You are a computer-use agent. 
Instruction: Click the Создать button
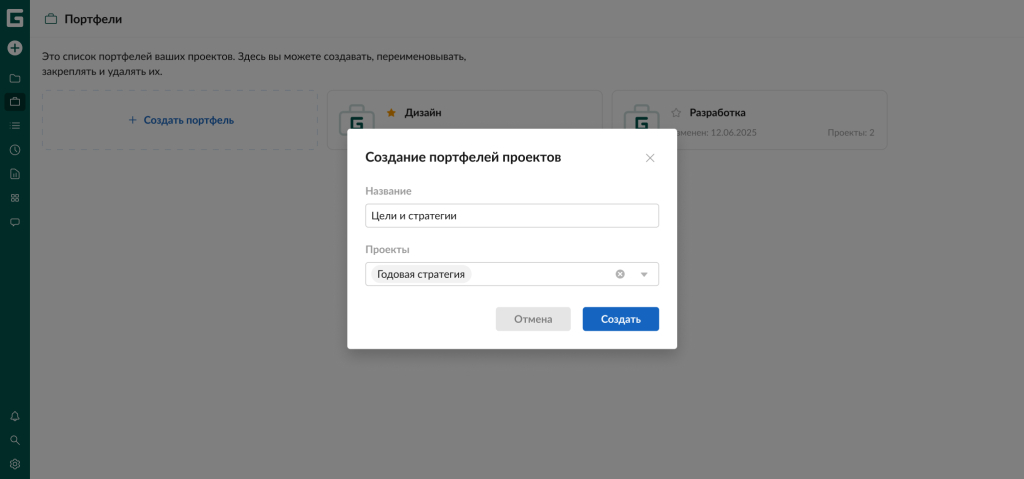tap(620, 319)
